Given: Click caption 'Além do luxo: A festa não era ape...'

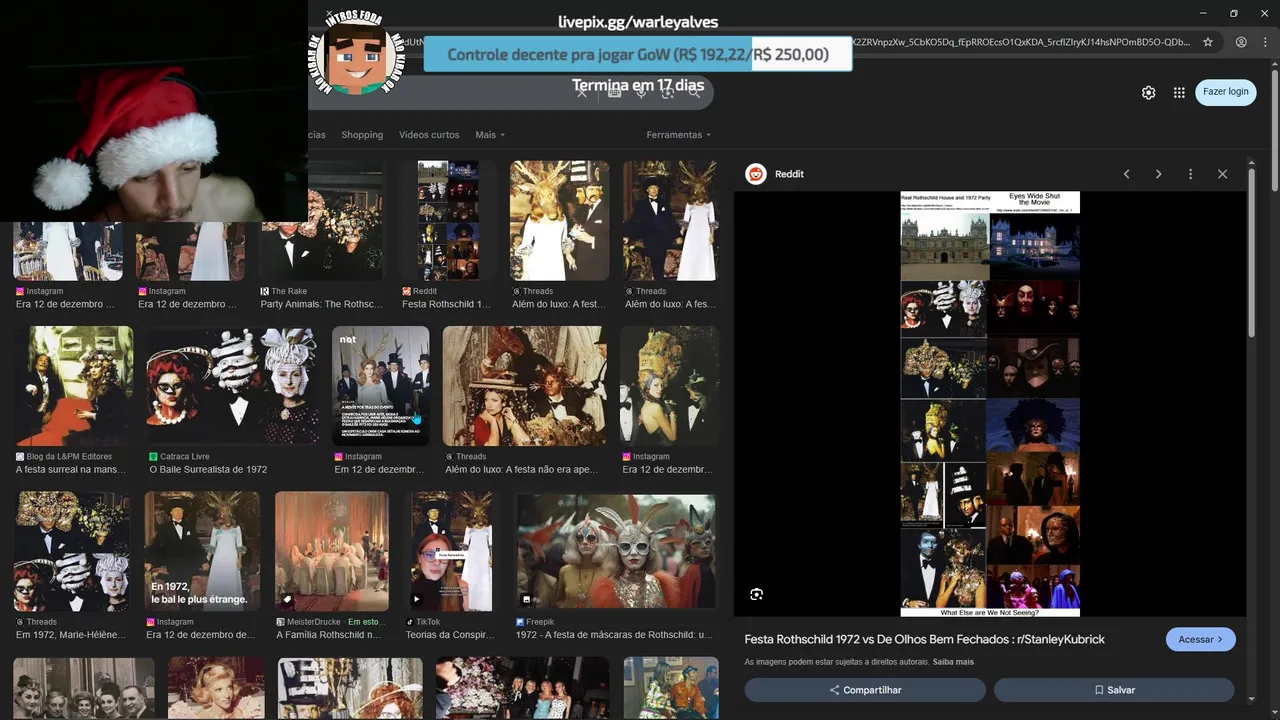Looking at the screenshot, I should 522,470.
